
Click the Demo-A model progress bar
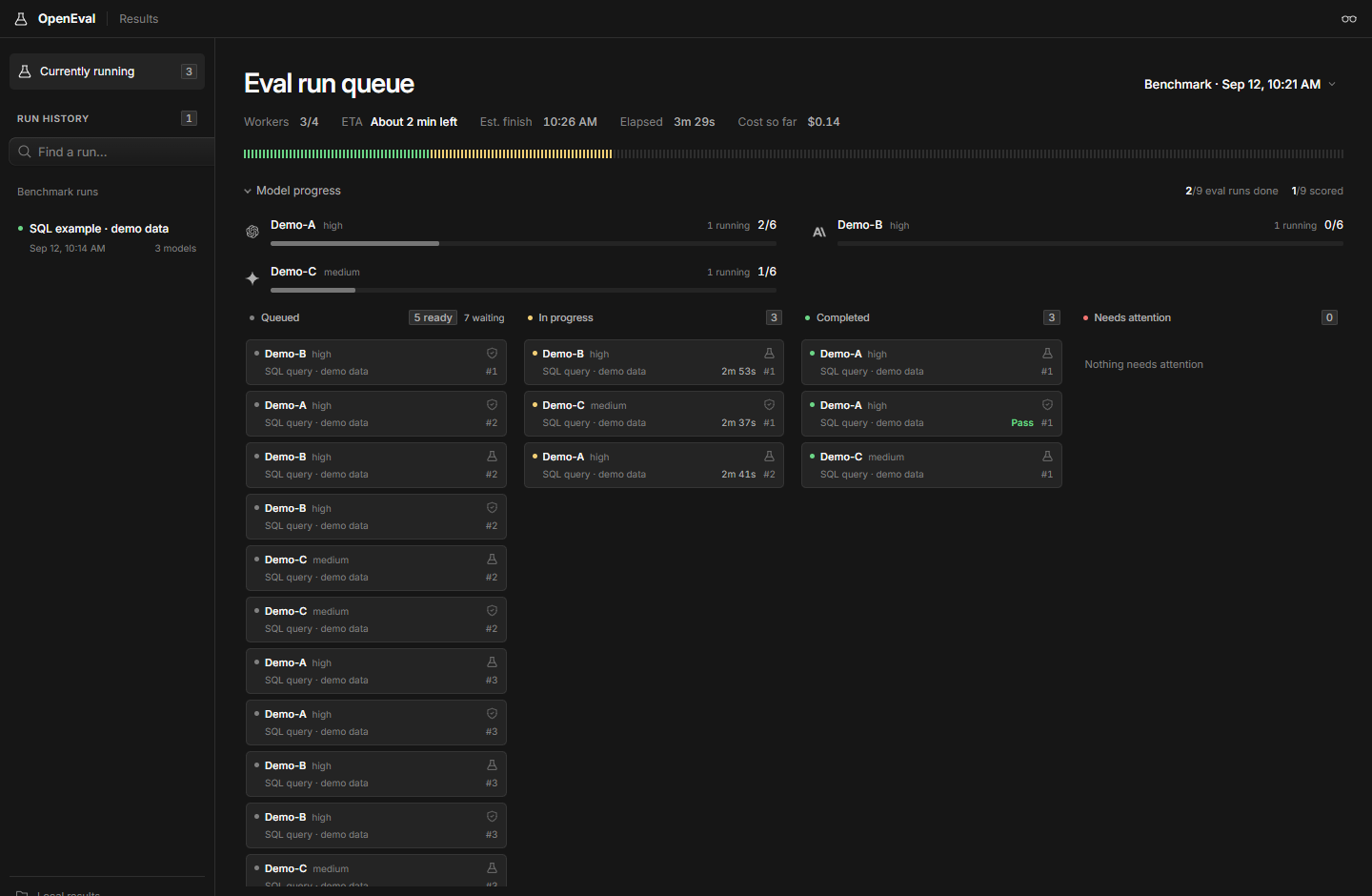pos(523,244)
